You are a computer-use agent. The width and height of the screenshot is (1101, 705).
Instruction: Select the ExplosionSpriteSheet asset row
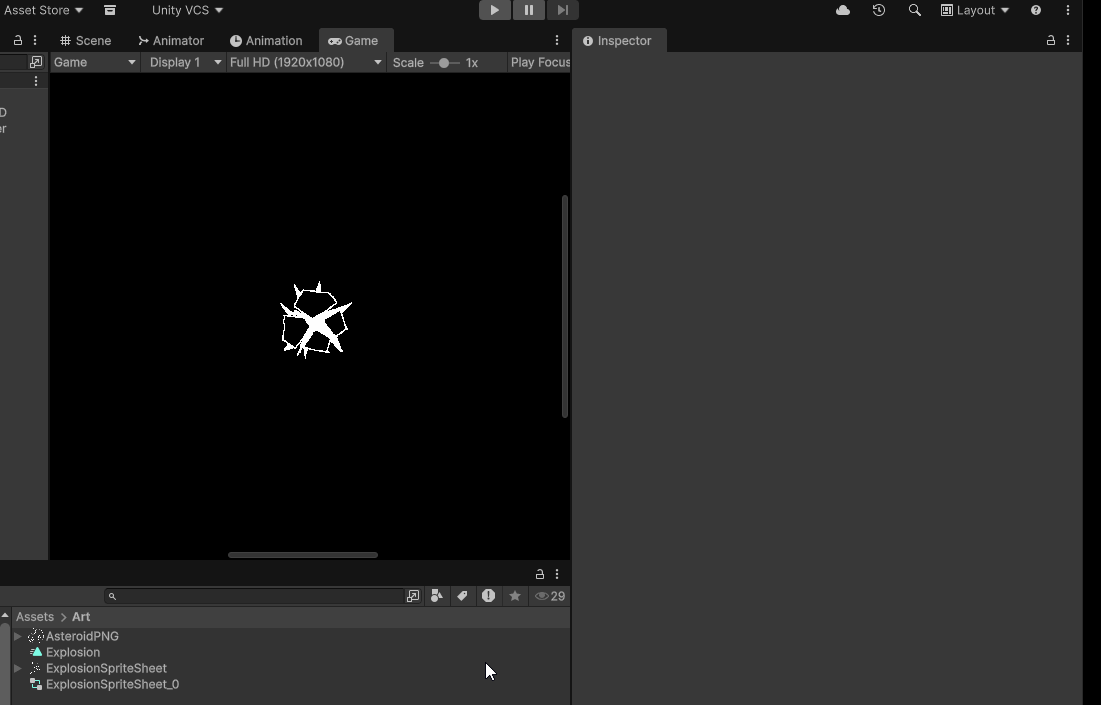(x=289, y=668)
